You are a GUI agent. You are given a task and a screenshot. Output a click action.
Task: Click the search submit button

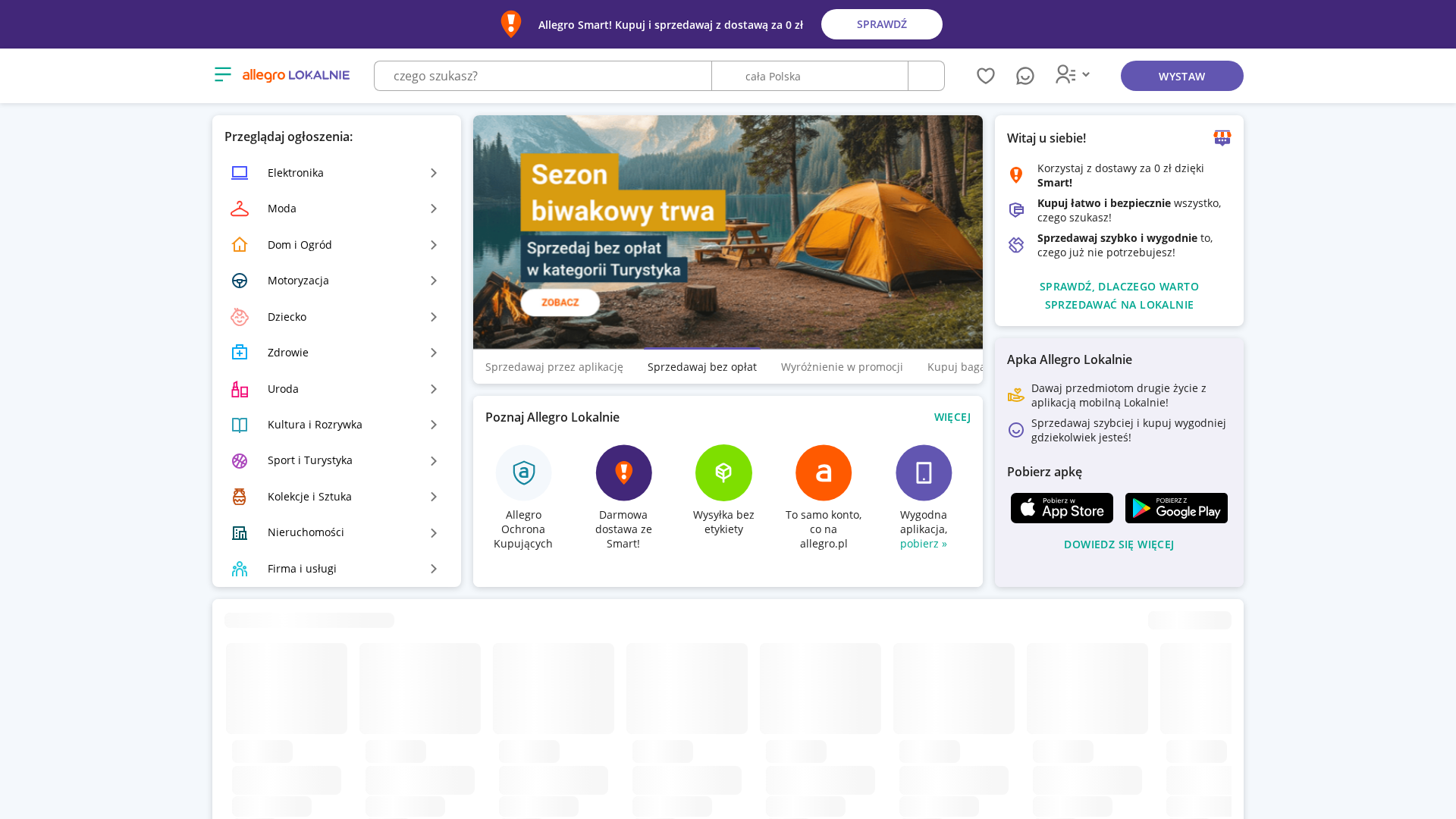(927, 76)
